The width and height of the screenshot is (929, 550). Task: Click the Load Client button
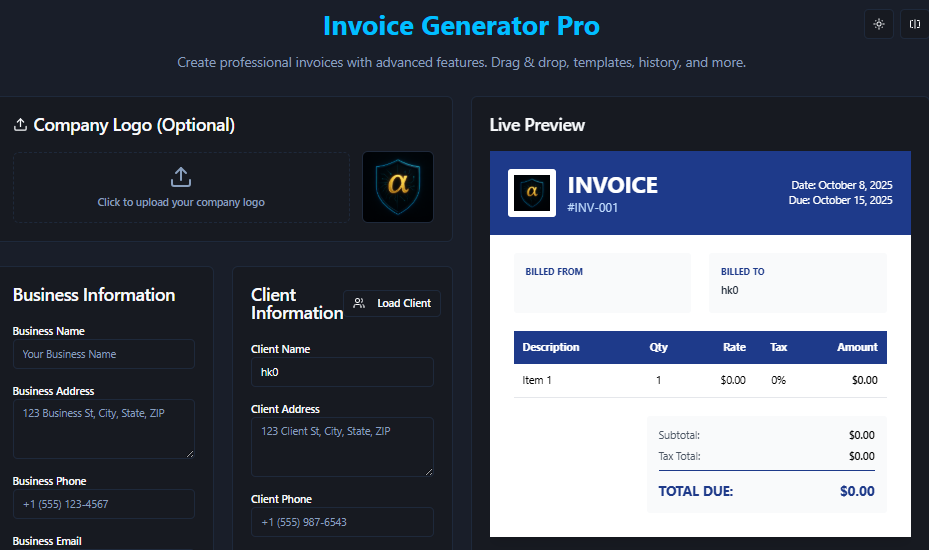pos(392,303)
